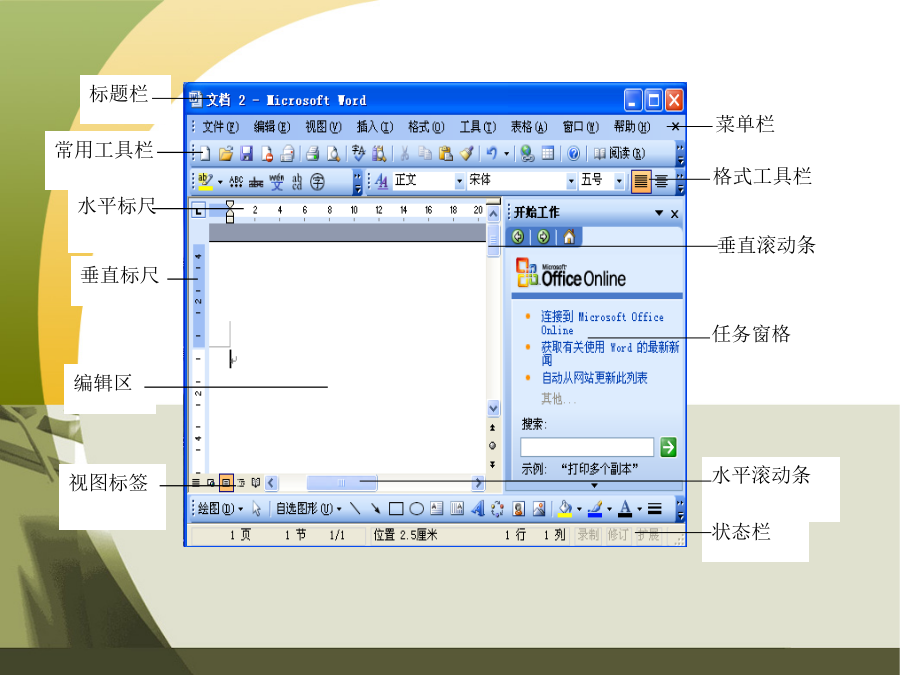Click 自动从网站更新此列表 link
Screen dimensions: 900x675
coord(594,378)
